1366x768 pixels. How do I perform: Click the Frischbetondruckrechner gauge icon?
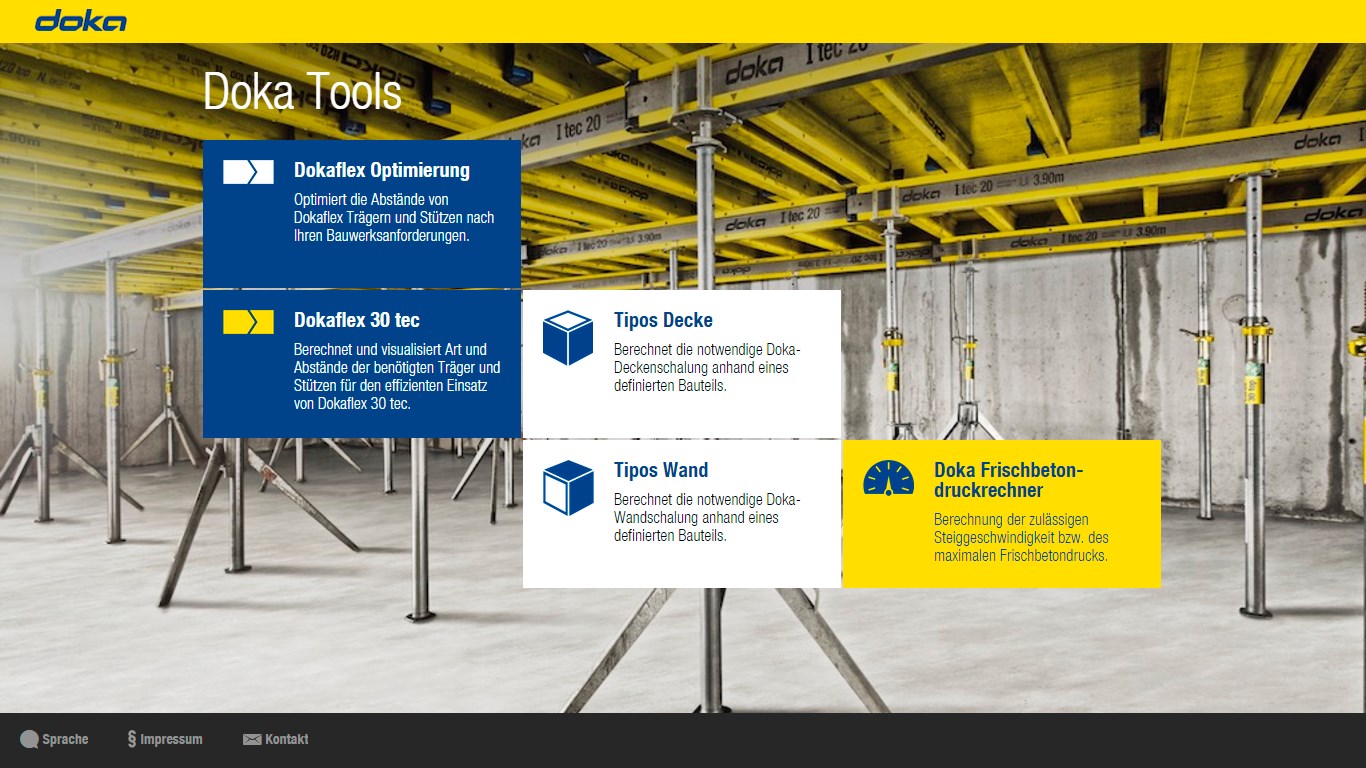click(889, 478)
